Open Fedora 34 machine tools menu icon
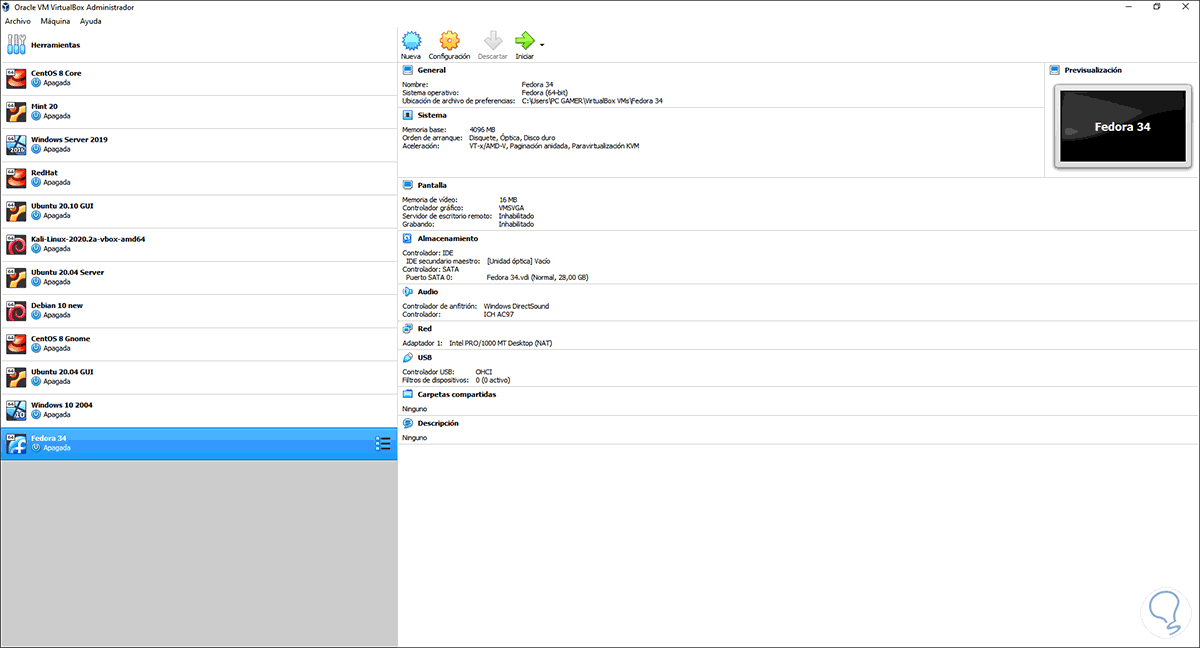Screen dimensions: 1200x648 pos(383,443)
